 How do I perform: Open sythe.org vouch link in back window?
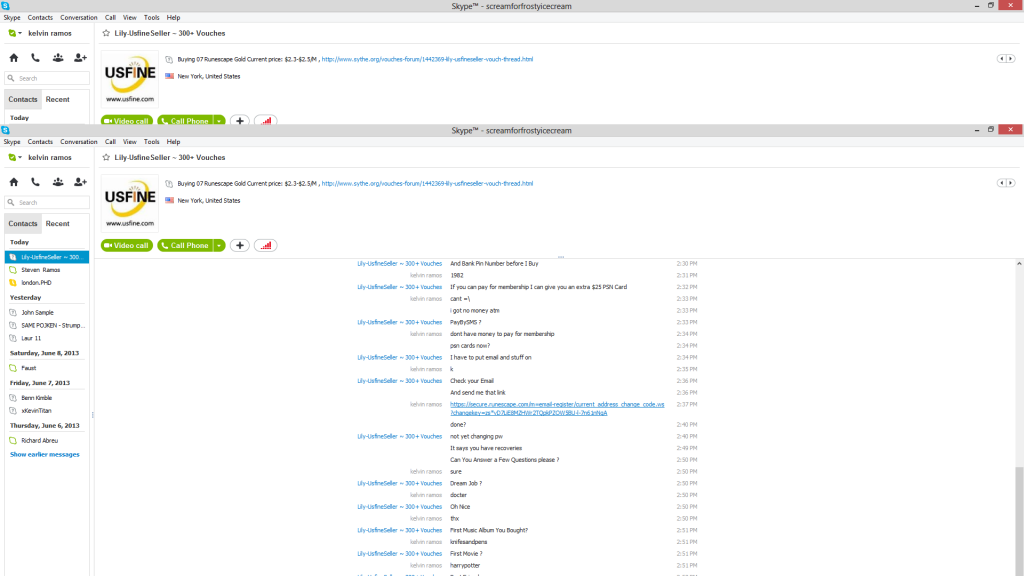tap(427, 59)
